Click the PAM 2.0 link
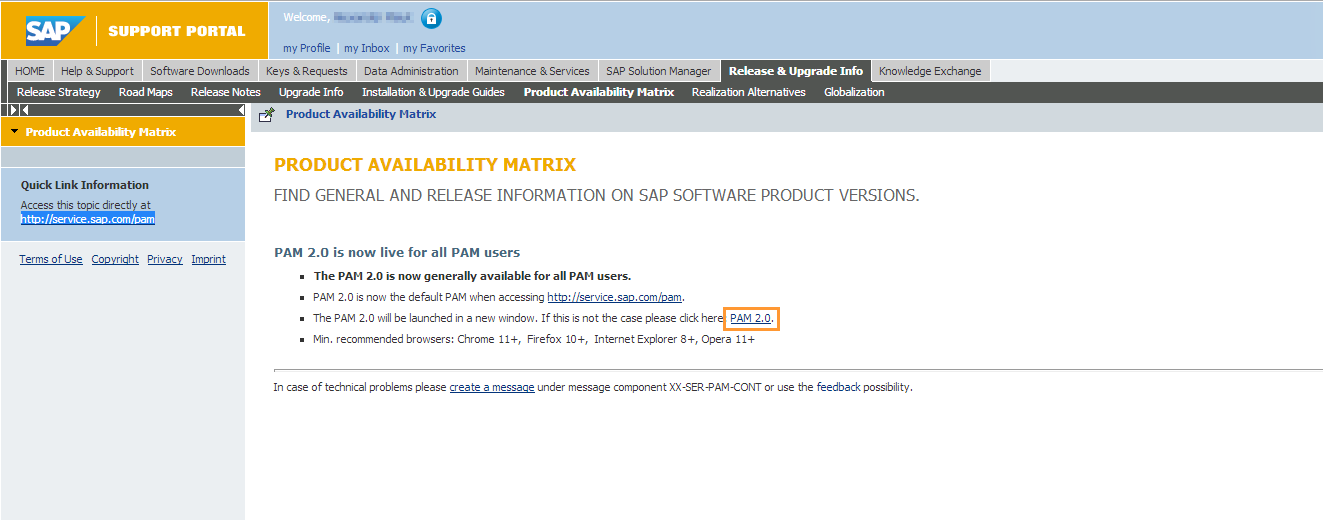Viewport: 1323px width, 520px height. [750, 318]
